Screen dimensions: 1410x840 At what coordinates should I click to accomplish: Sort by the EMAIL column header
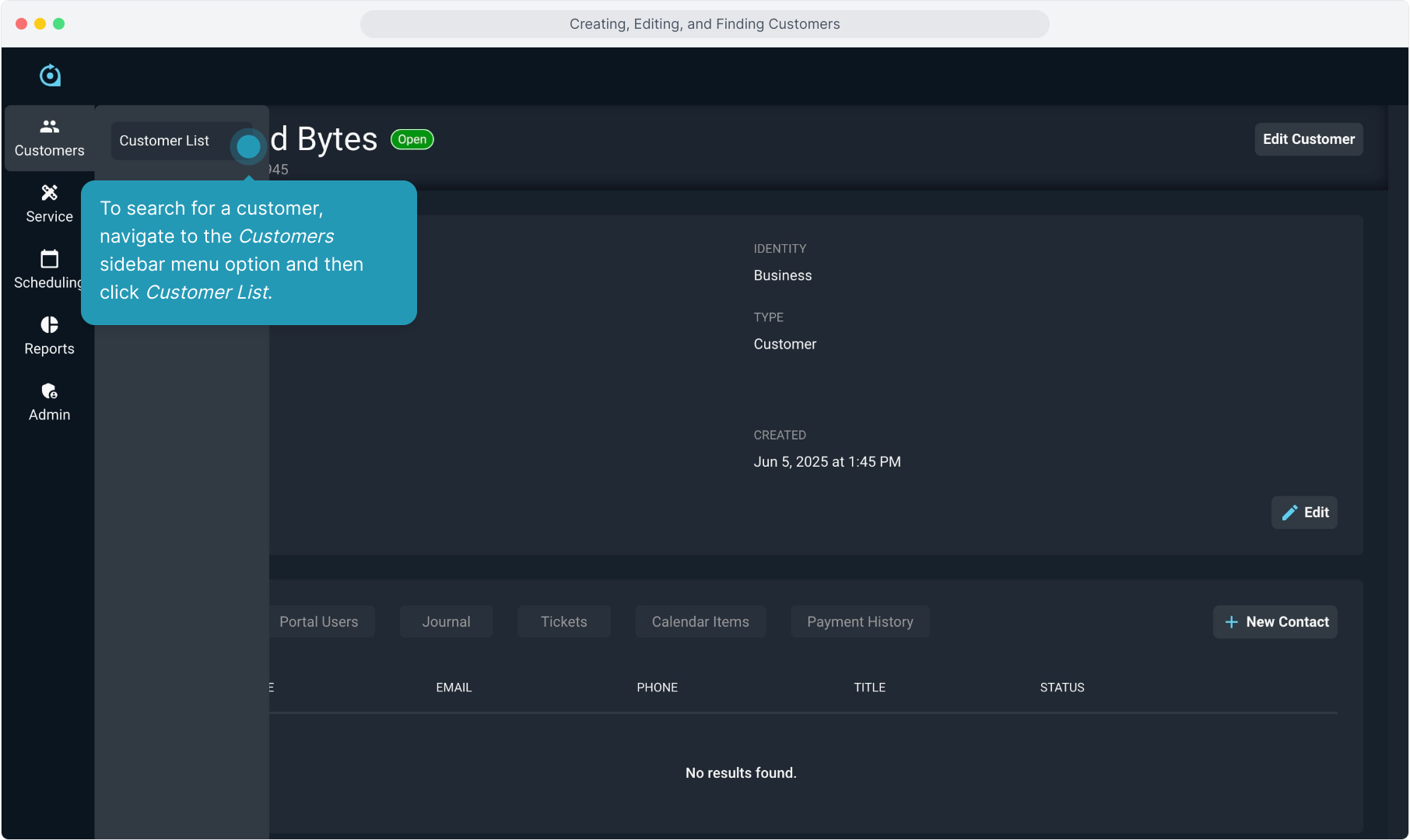tap(454, 688)
